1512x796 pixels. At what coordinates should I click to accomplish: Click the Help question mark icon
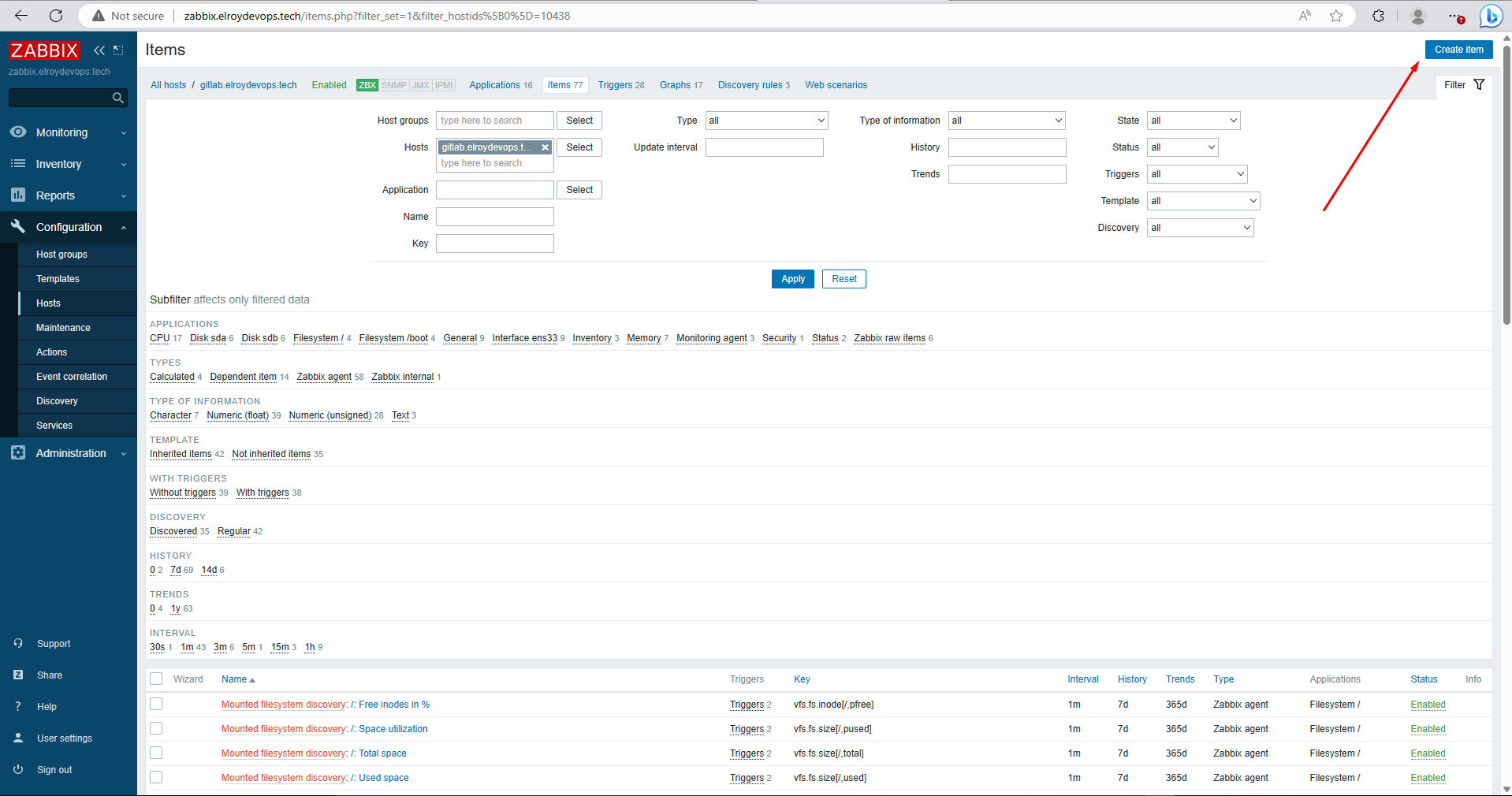click(18, 706)
